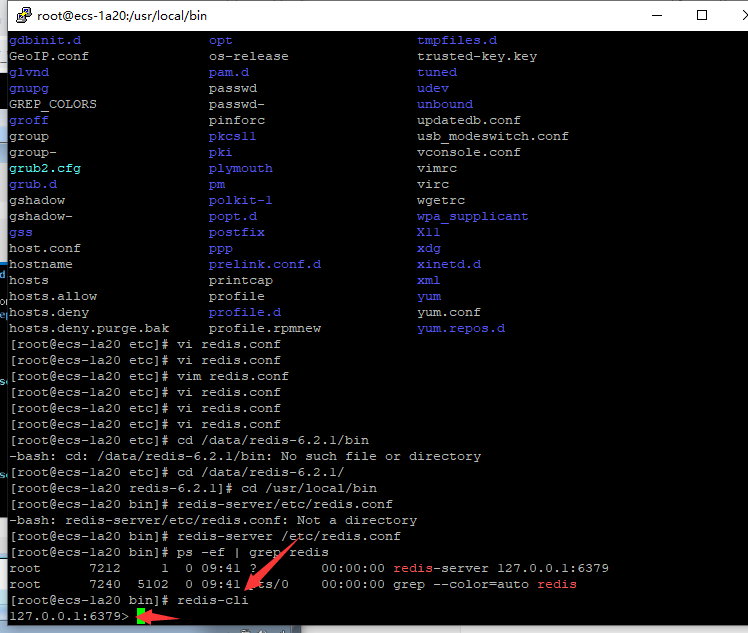The width and height of the screenshot is (748, 633).
Task: Click the opt directory name
Action: 220,41
